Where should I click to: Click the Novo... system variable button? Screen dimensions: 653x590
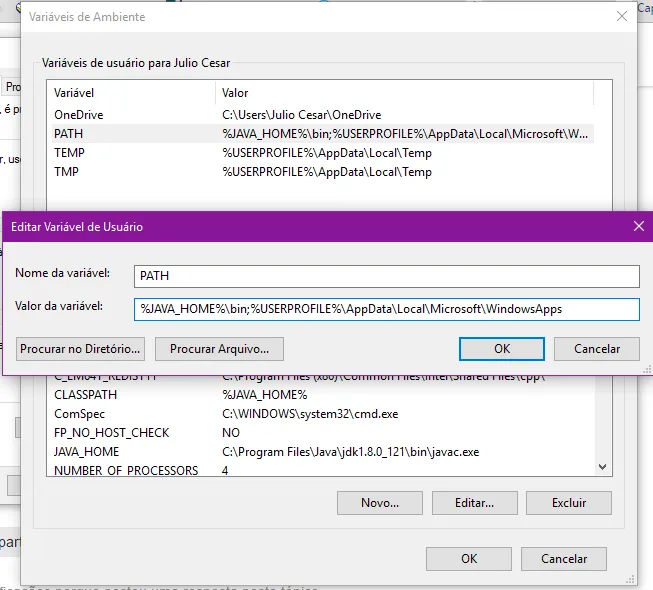379,503
